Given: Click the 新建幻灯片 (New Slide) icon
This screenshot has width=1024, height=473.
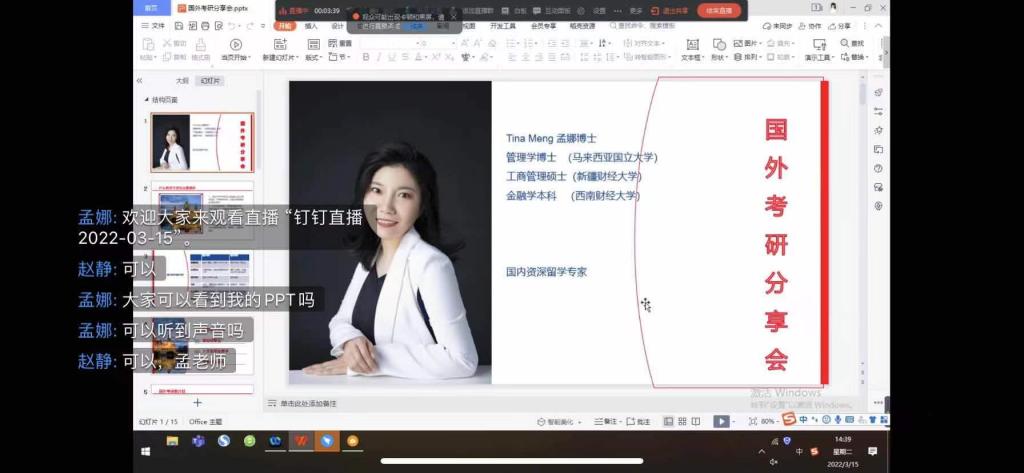Looking at the screenshot, I should [280, 45].
